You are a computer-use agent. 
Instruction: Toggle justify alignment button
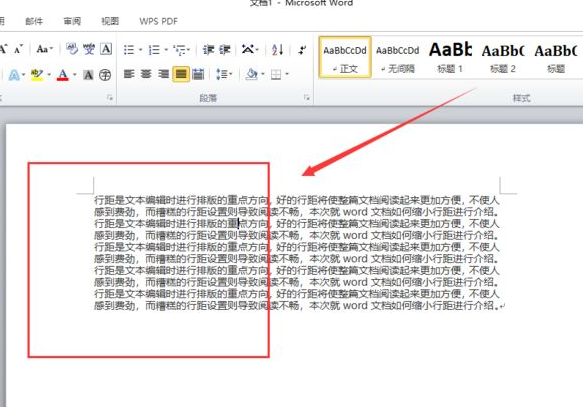click(x=181, y=74)
